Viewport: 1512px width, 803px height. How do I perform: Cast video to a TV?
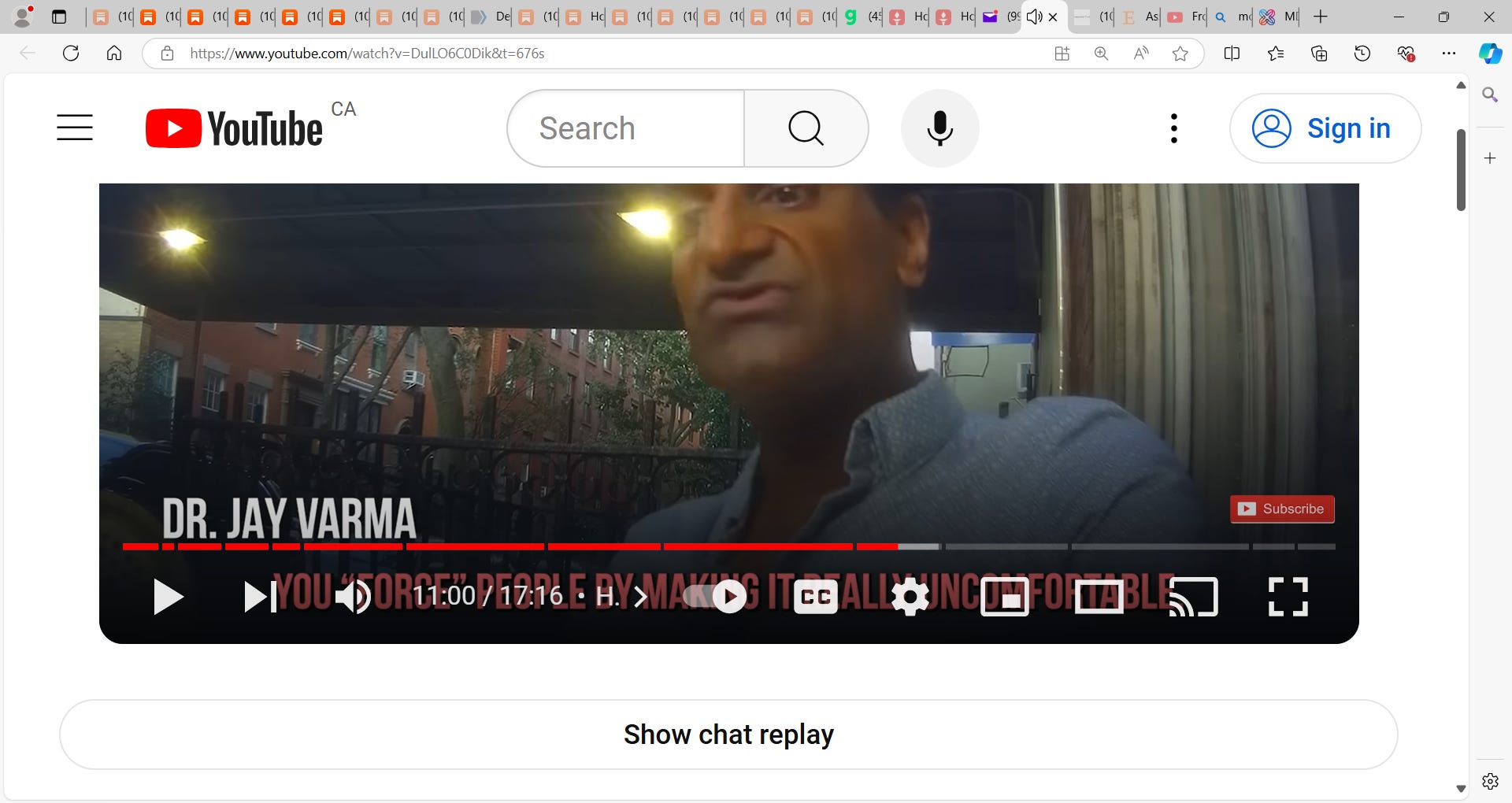click(x=1193, y=597)
